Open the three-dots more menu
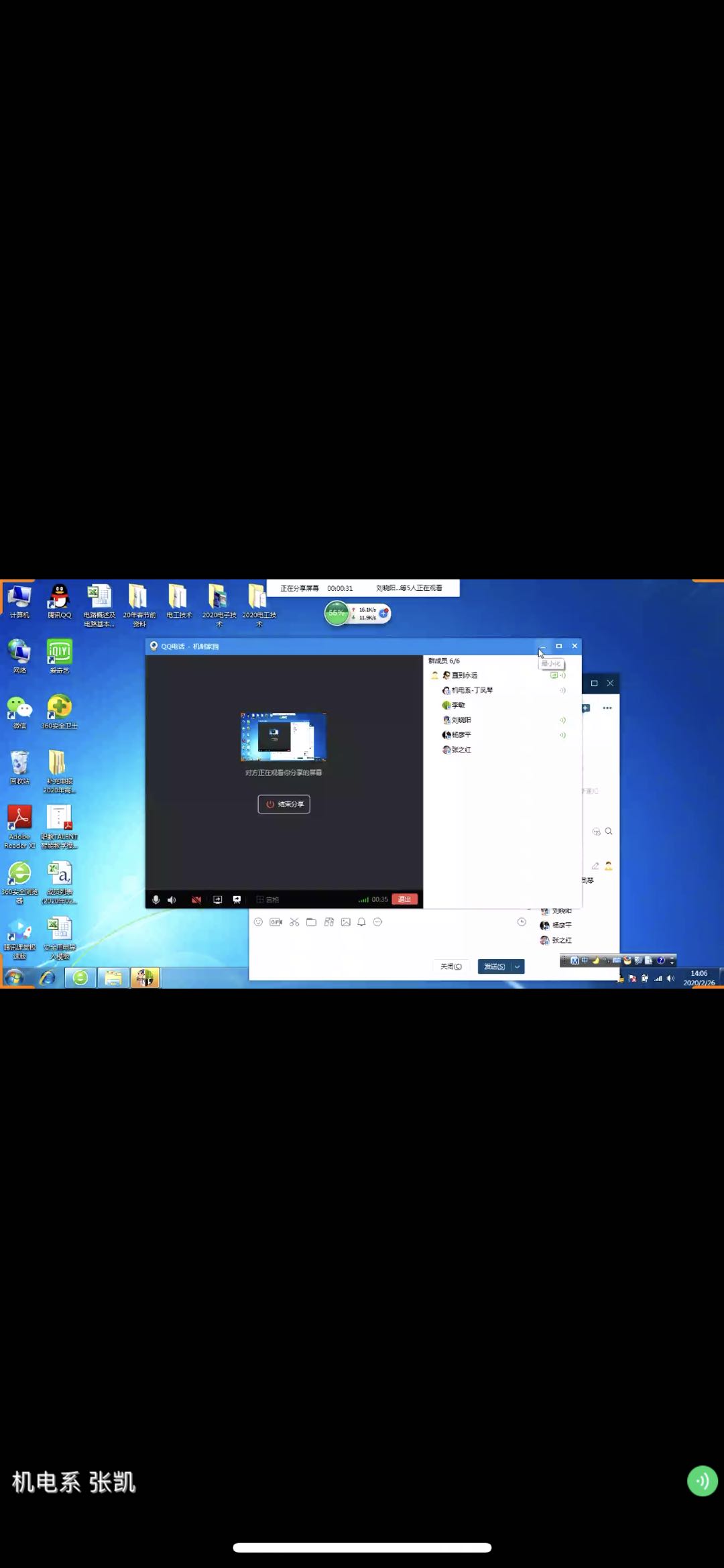This screenshot has width=724, height=1568. tap(607, 708)
